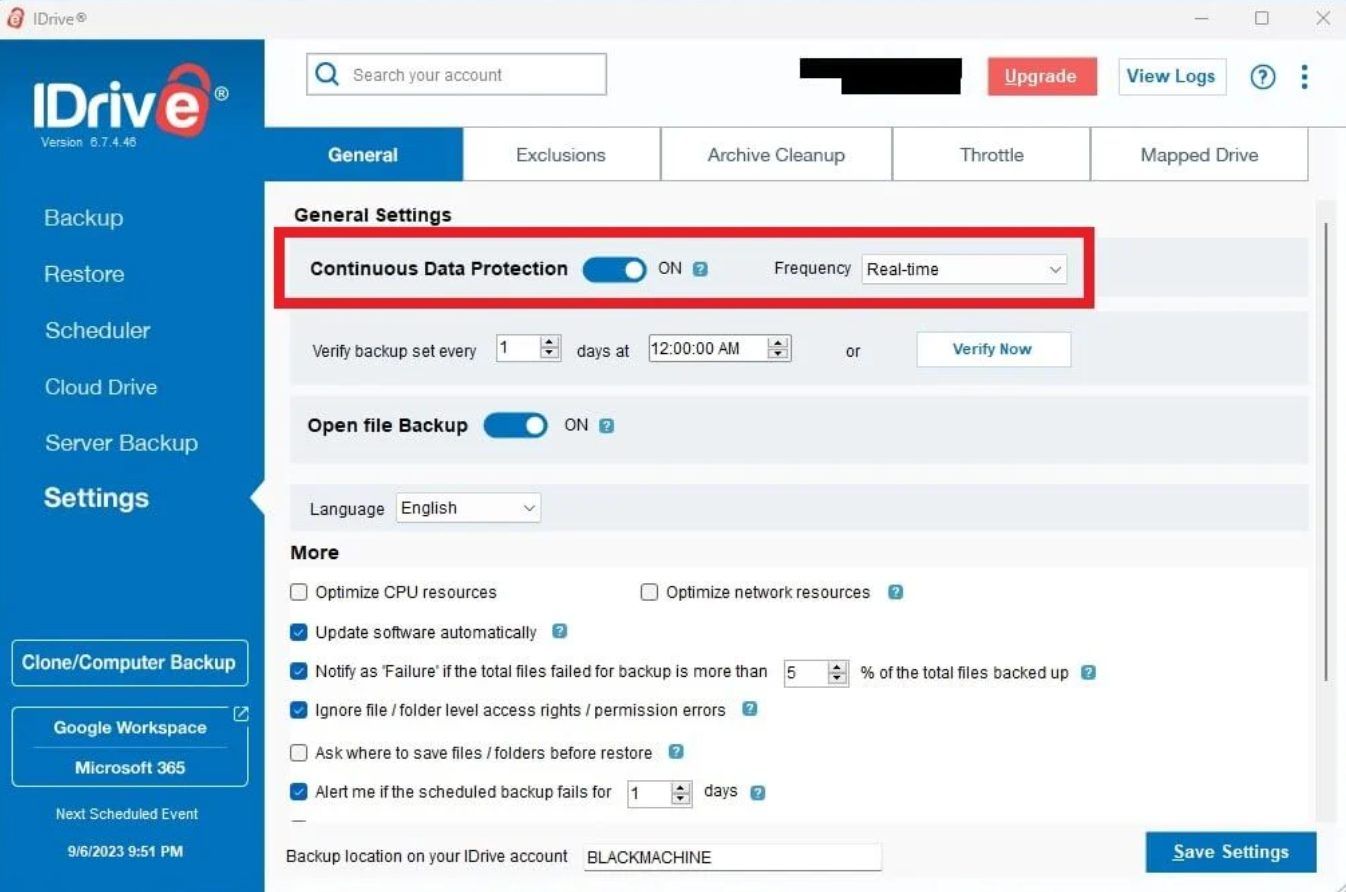Click the Verify Now button
The width and height of the screenshot is (1346, 892).
[993, 349]
